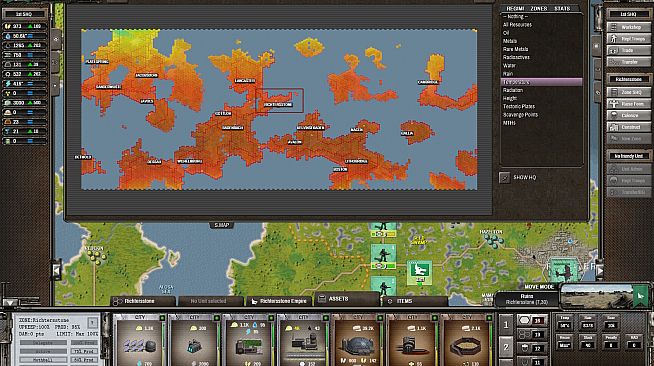Screen dimensions: 654x366
Task: Click the 'No friendly Unit' label
Action: [x=629, y=156]
